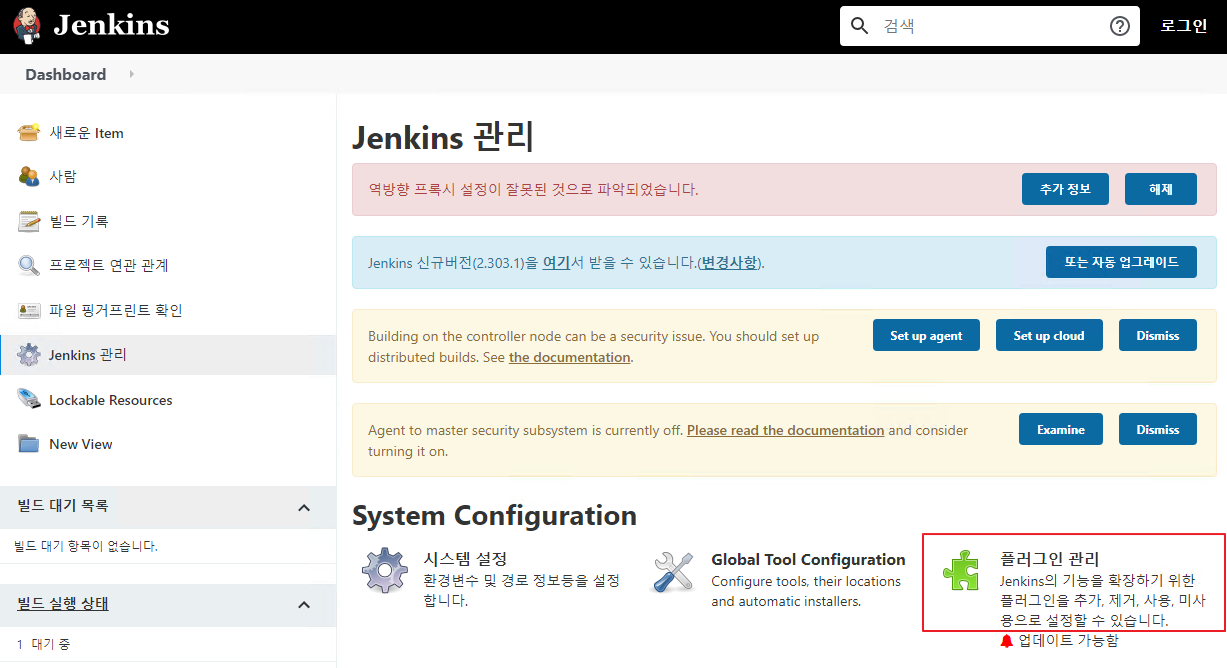This screenshot has width=1227, height=668.
Task: Collapse the 빌드 대기 목록 panel
Action: click(x=304, y=508)
